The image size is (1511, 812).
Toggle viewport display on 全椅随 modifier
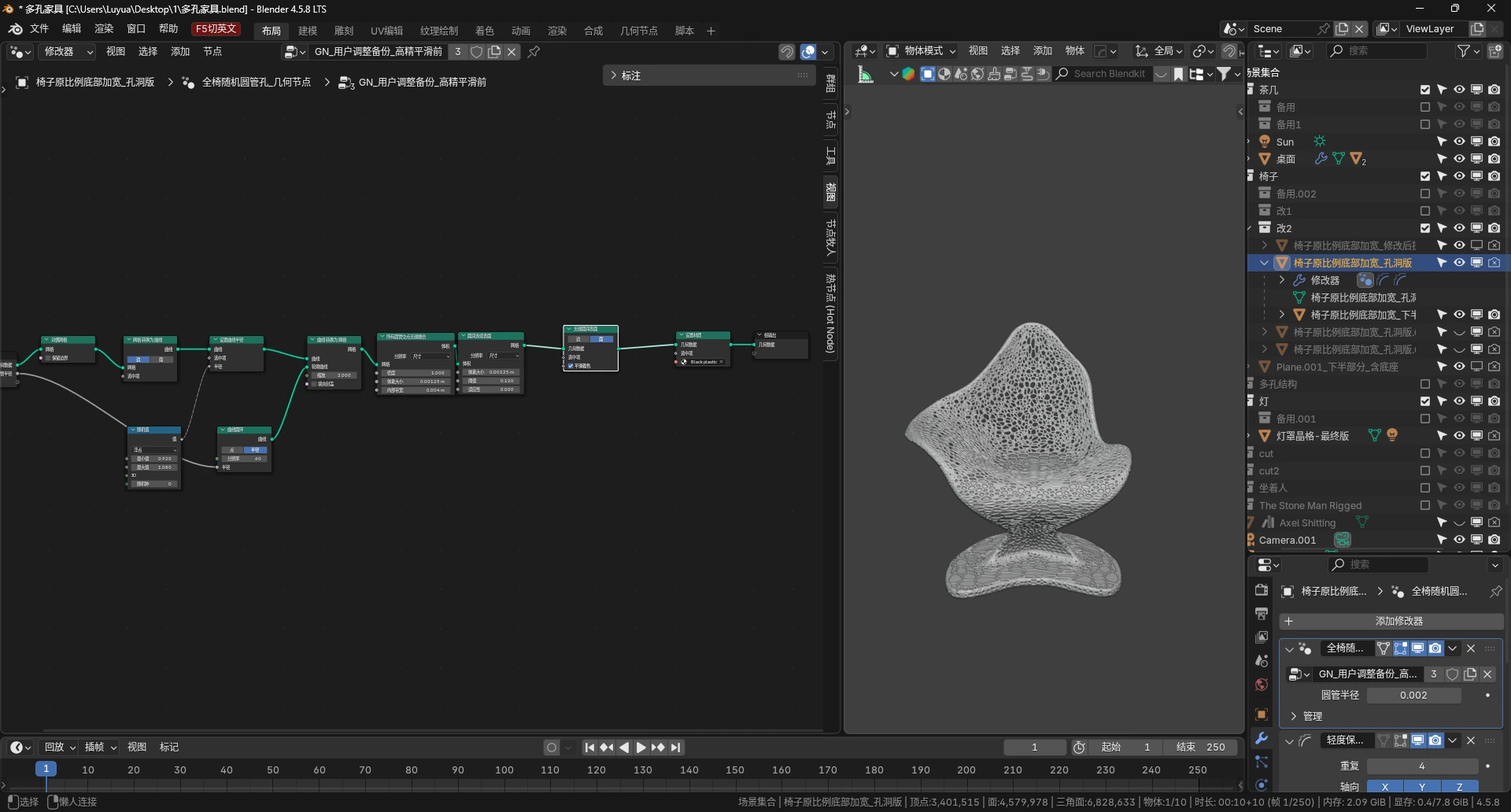(1418, 648)
